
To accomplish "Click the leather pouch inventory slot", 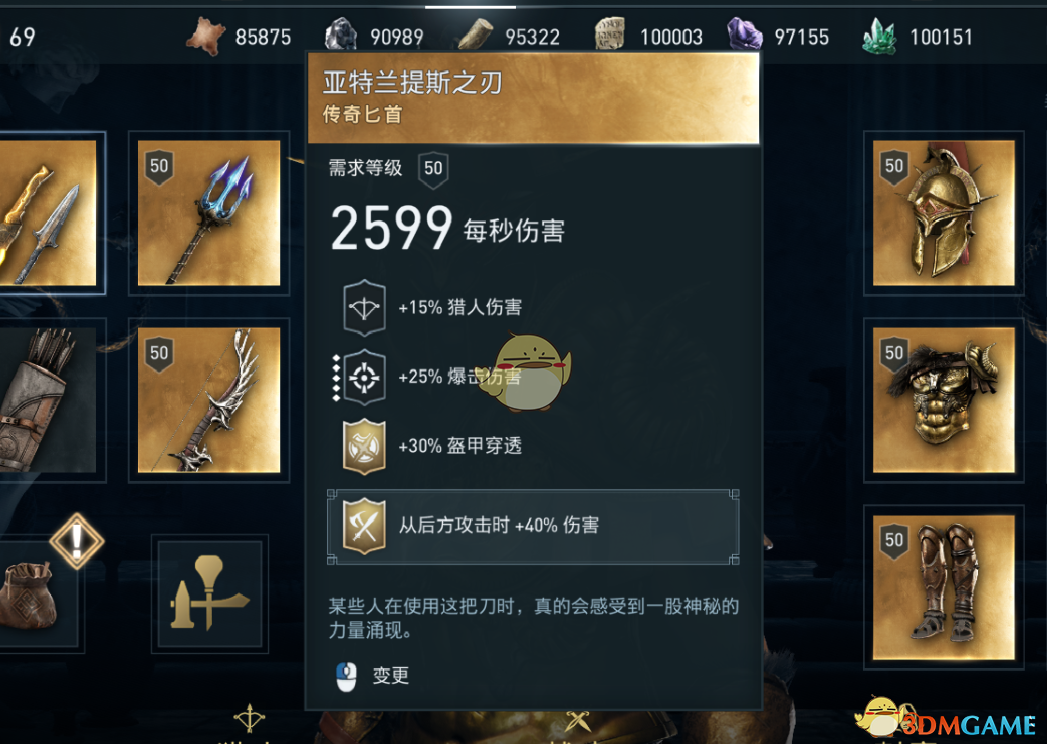I will (x=37, y=594).
